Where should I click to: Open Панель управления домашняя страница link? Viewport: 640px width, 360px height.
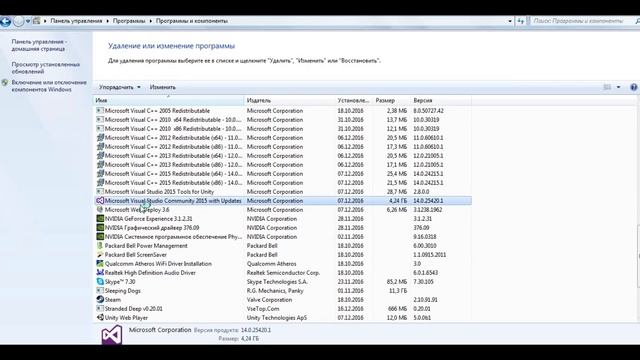point(39,45)
